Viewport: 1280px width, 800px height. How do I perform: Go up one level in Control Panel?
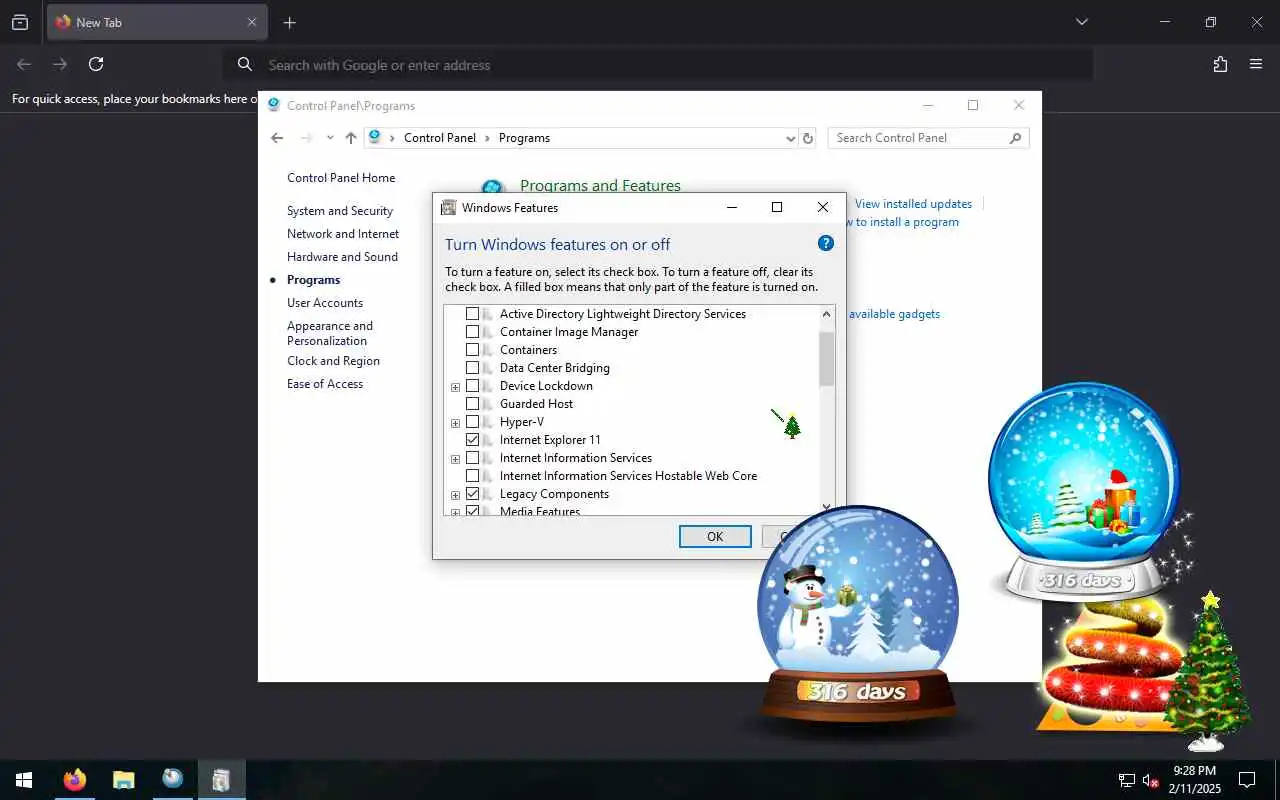(350, 138)
